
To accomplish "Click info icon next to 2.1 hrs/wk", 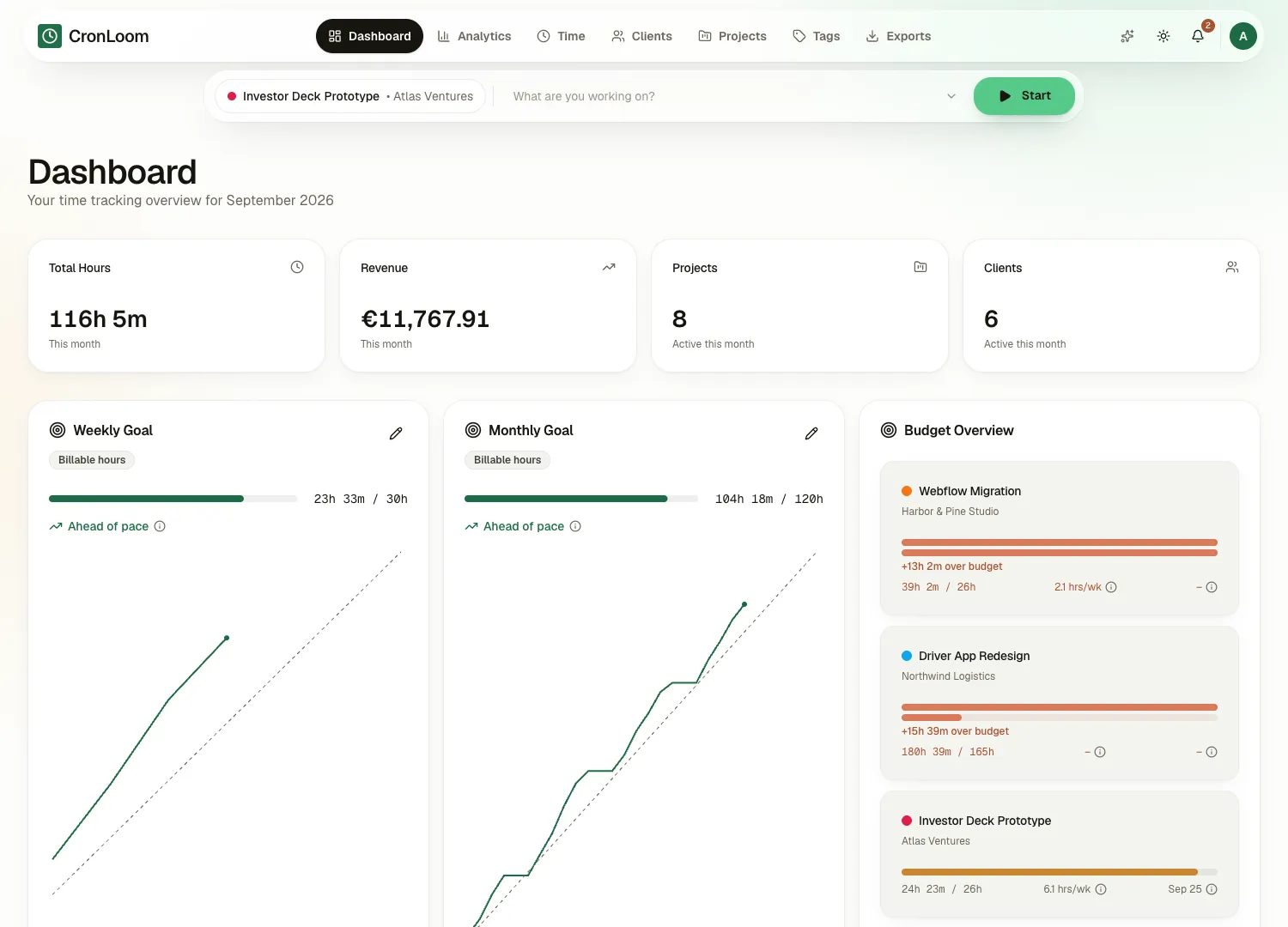I will tap(1111, 587).
